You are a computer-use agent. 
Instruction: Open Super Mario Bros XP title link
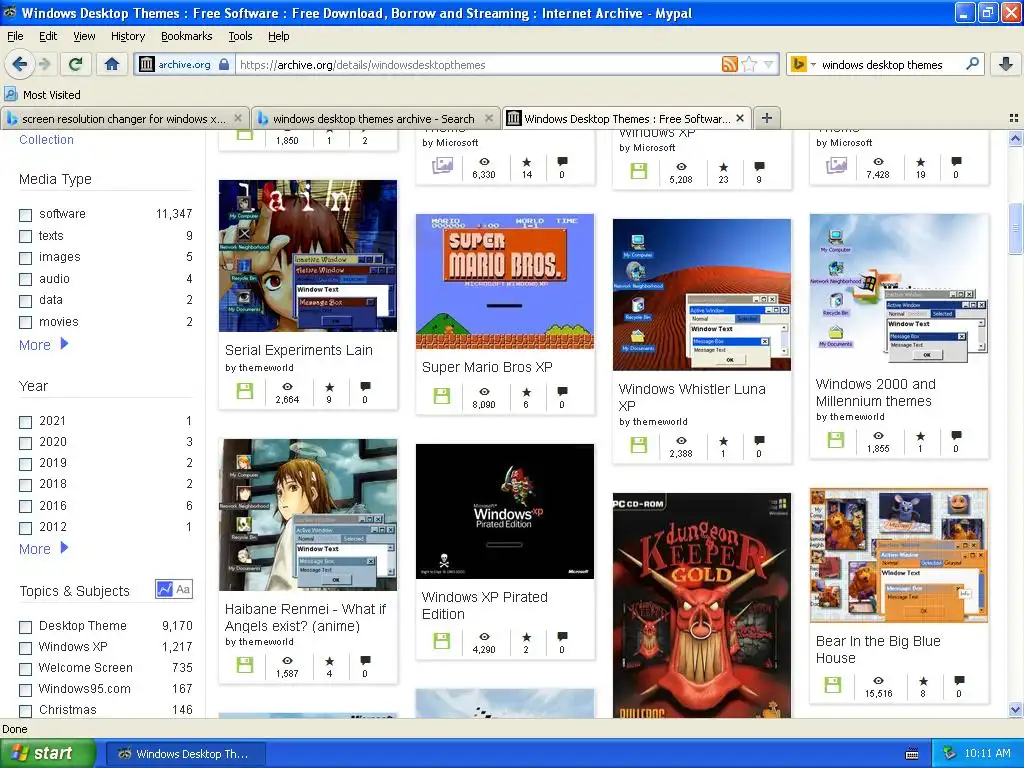487,367
